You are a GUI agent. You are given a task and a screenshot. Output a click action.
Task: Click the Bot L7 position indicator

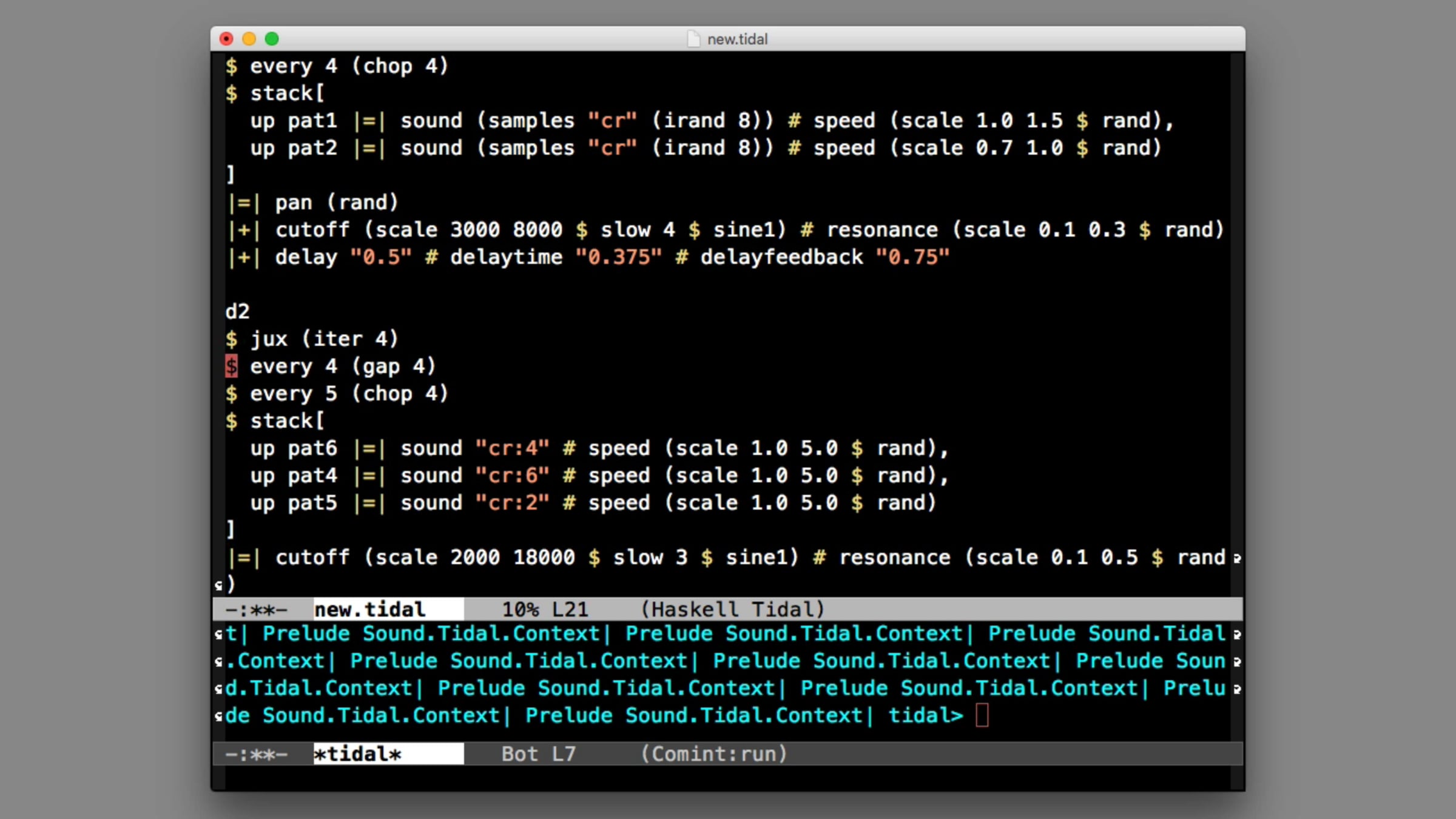coord(538,754)
